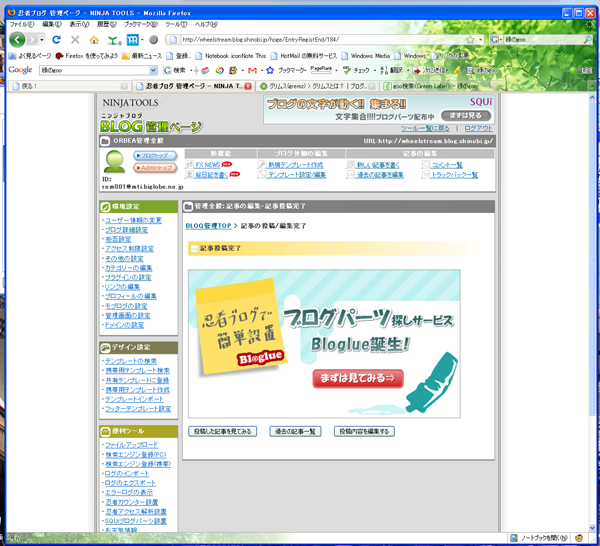Click the Firefox icon in the title bar
The height and width of the screenshot is (546, 600).
click(12, 13)
